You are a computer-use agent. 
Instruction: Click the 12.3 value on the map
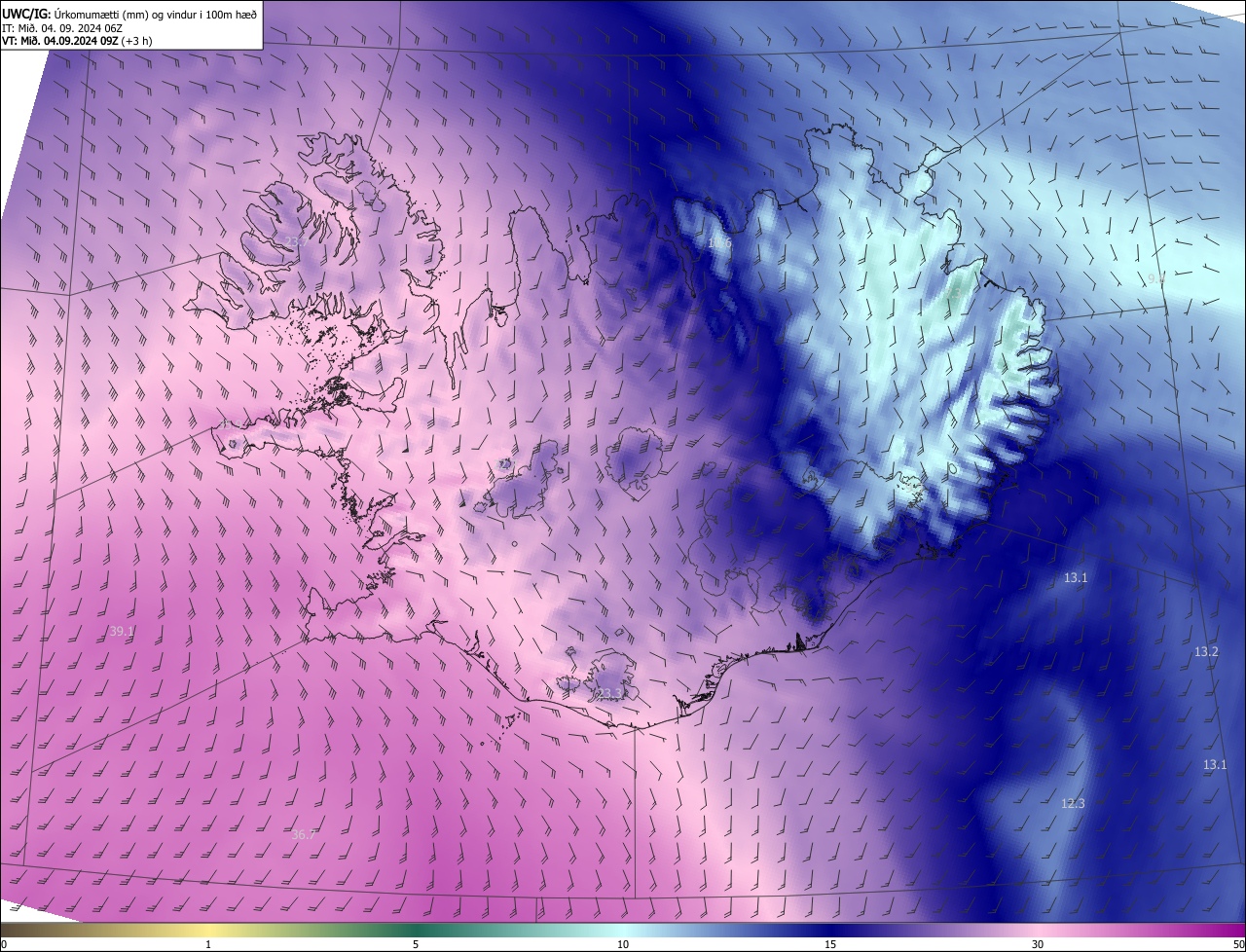(1073, 804)
